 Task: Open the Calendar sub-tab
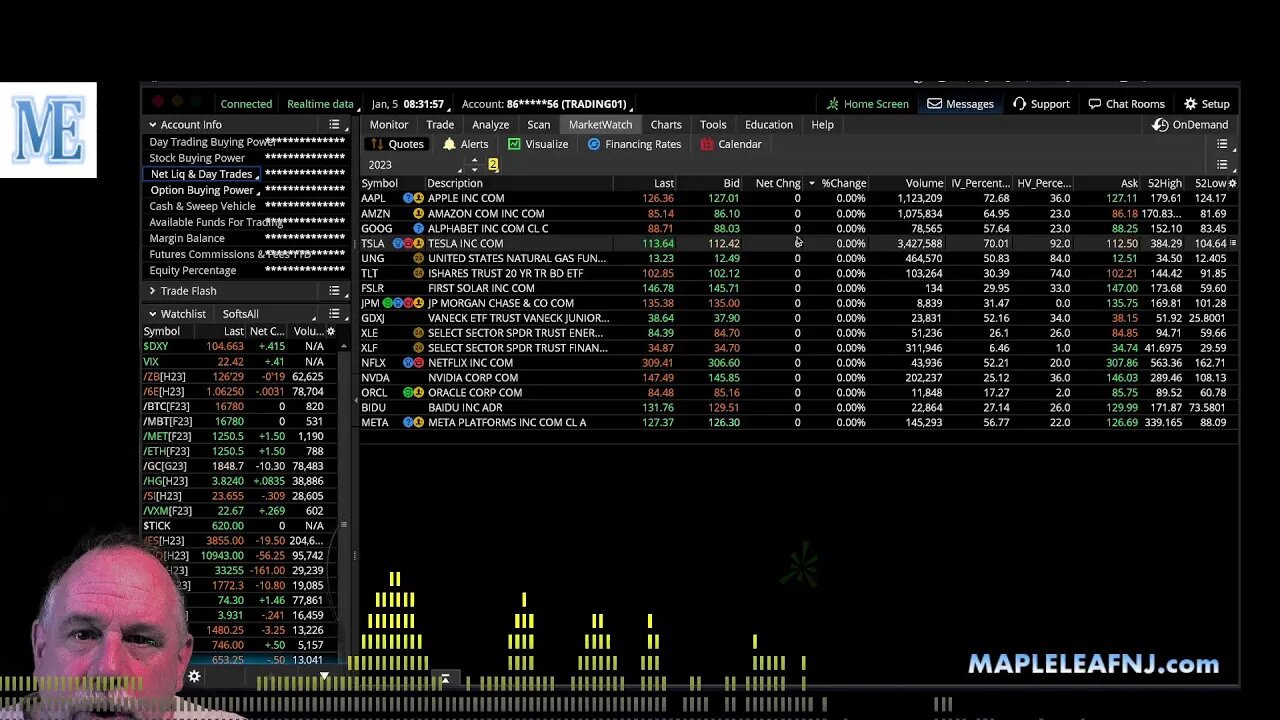[x=731, y=144]
